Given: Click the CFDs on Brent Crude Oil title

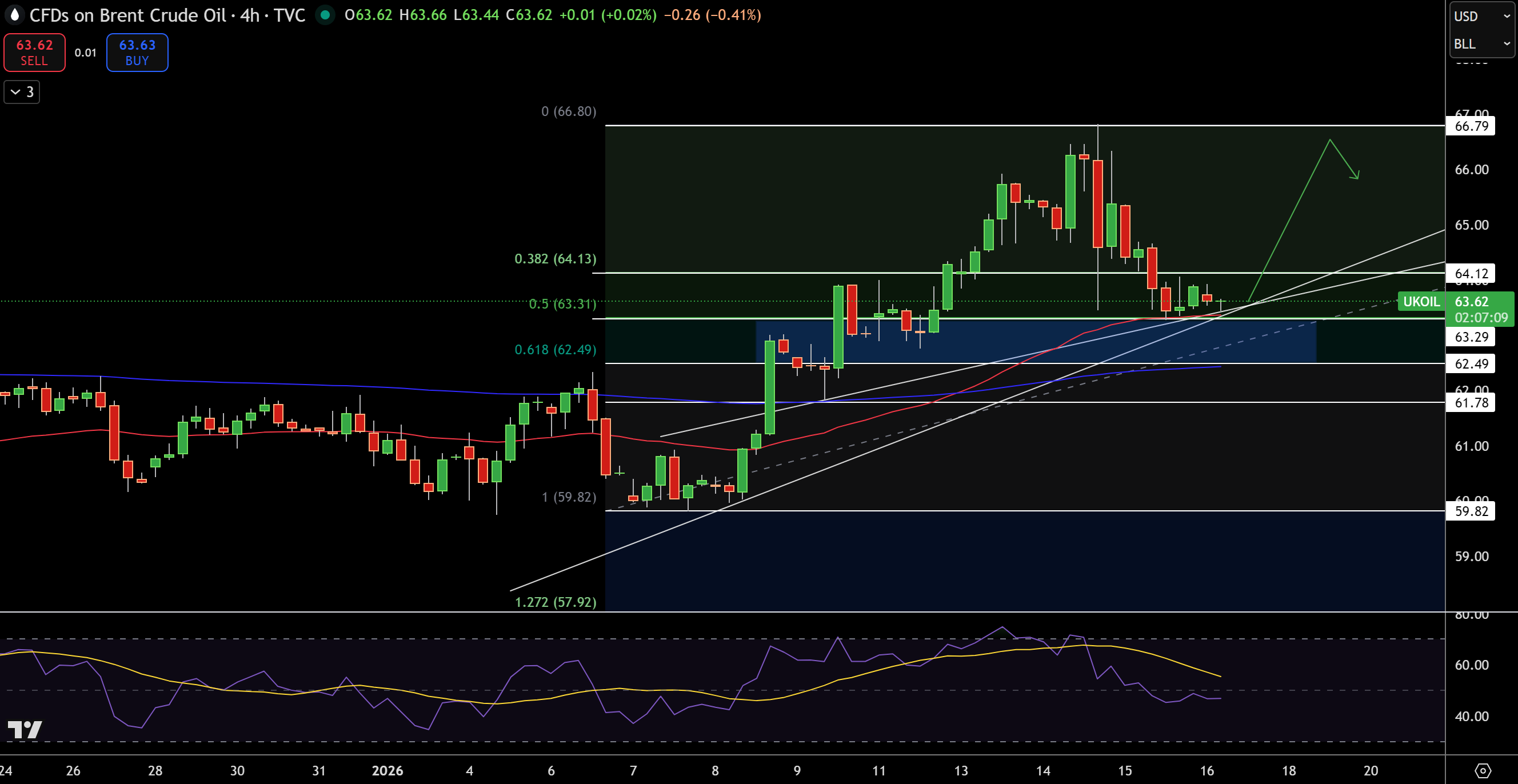Looking at the screenshot, I should (x=128, y=15).
